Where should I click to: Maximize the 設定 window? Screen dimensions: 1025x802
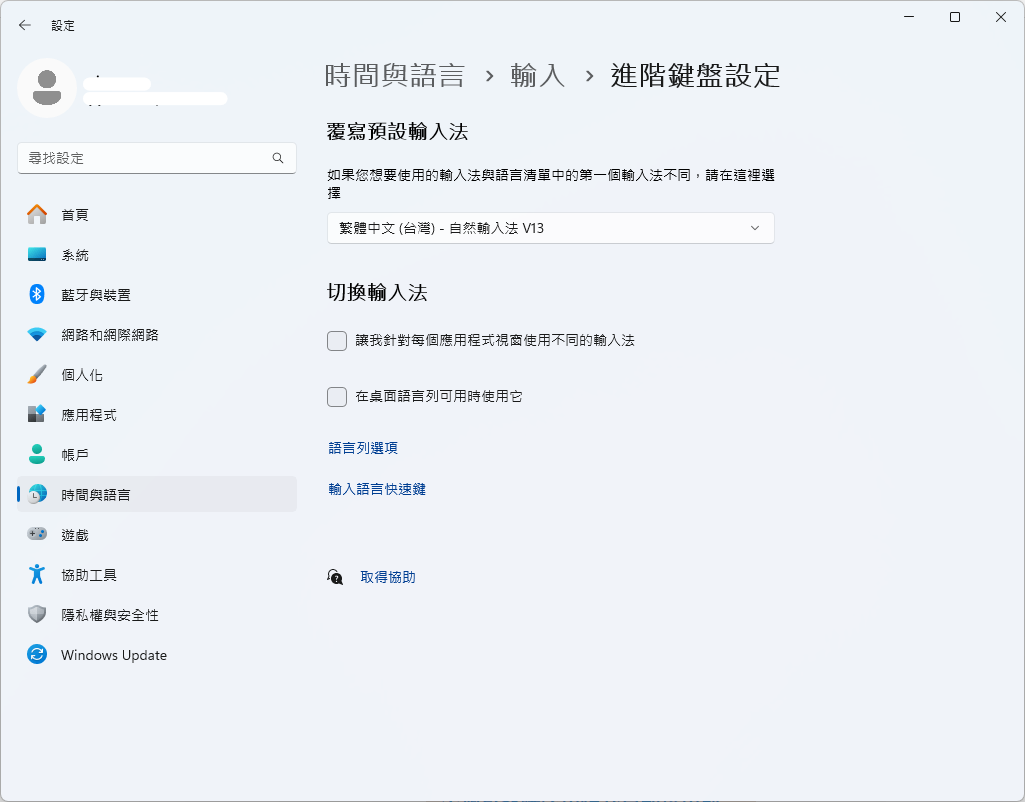coord(955,17)
